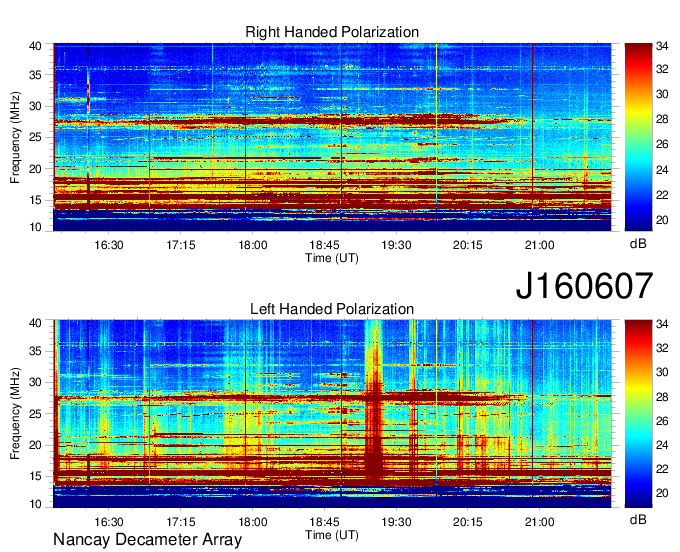The width and height of the screenshot is (680, 552).
Task: Click the 20:15 tick of Right Handed plot
Action: (x=468, y=245)
